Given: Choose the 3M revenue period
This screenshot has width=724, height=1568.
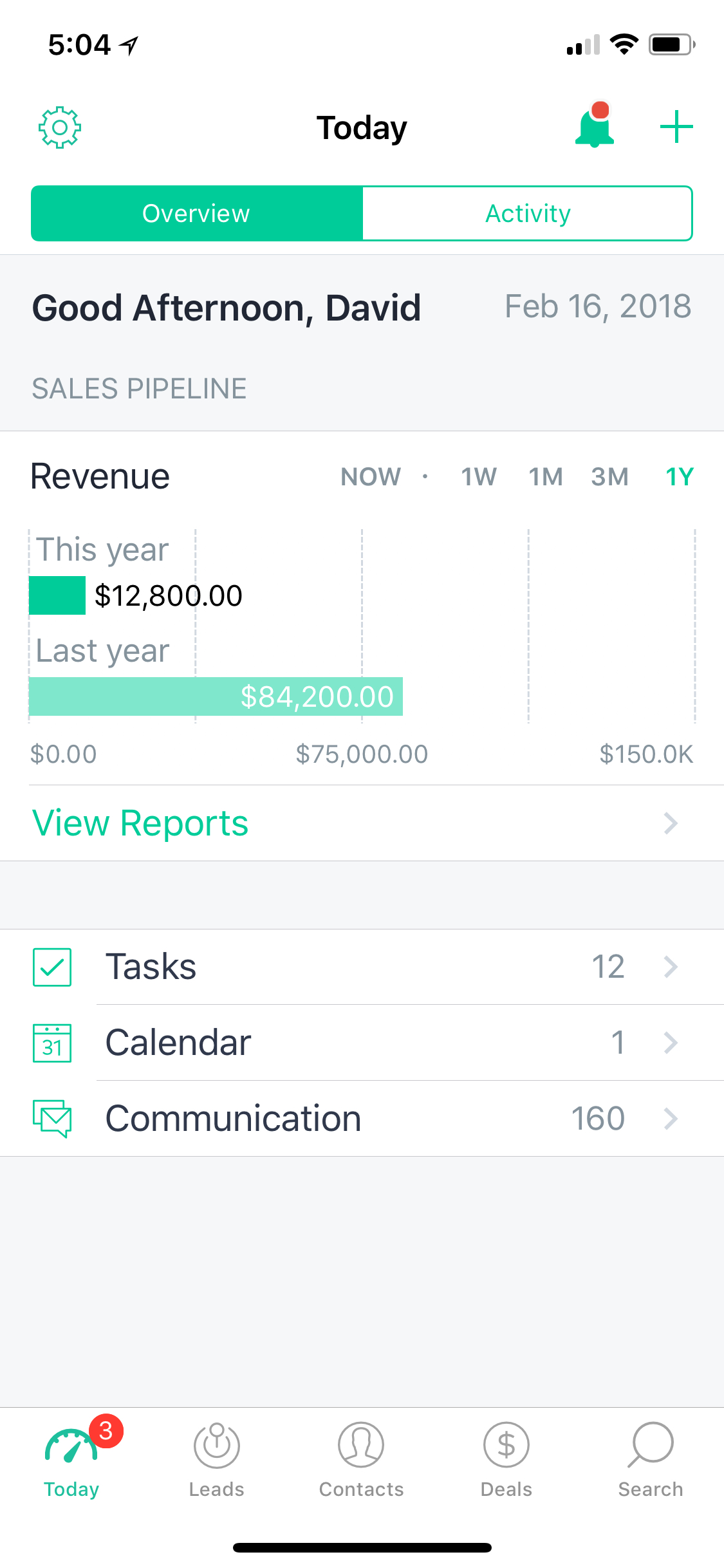Looking at the screenshot, I should (609, 477).
